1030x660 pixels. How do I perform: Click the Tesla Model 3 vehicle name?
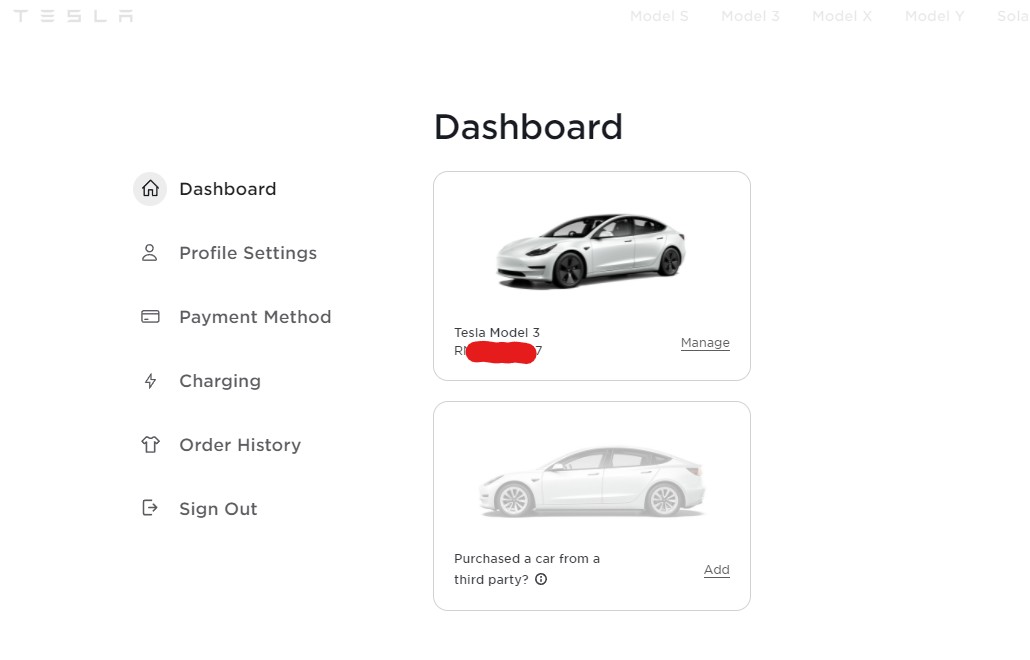click(x=497, y=332)
